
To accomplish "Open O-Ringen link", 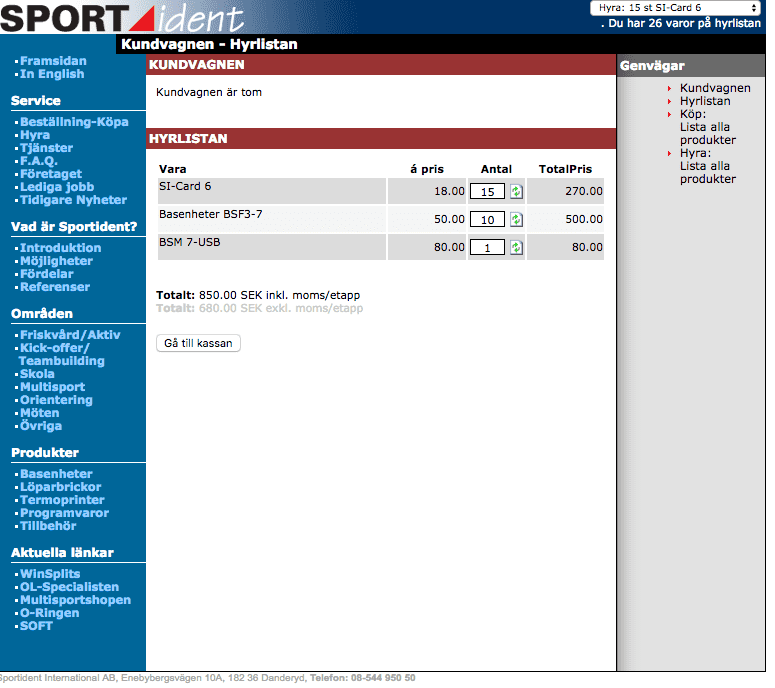I will tap(49, 613).
